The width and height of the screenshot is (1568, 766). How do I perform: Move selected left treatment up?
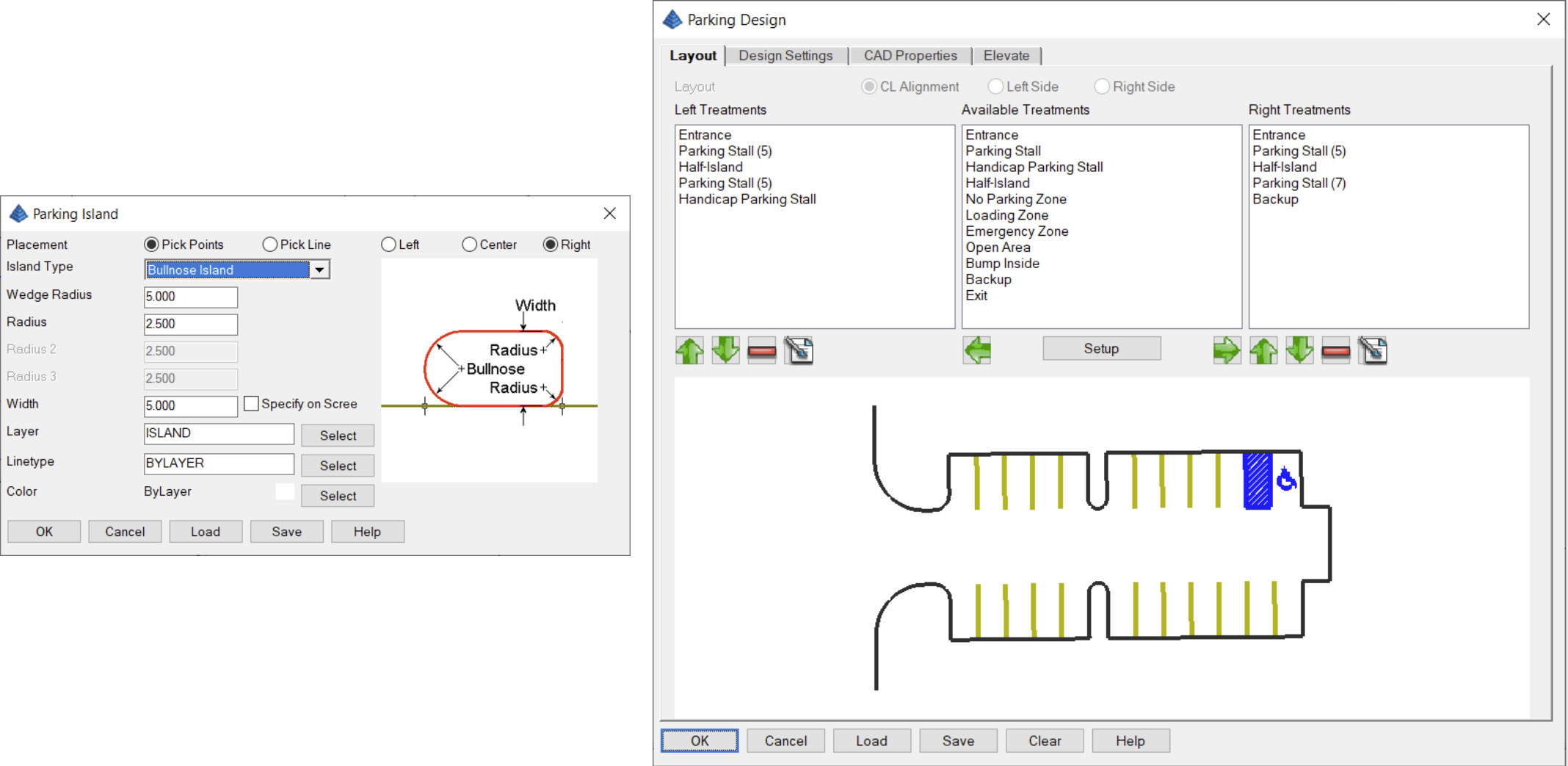click(689, 350)
